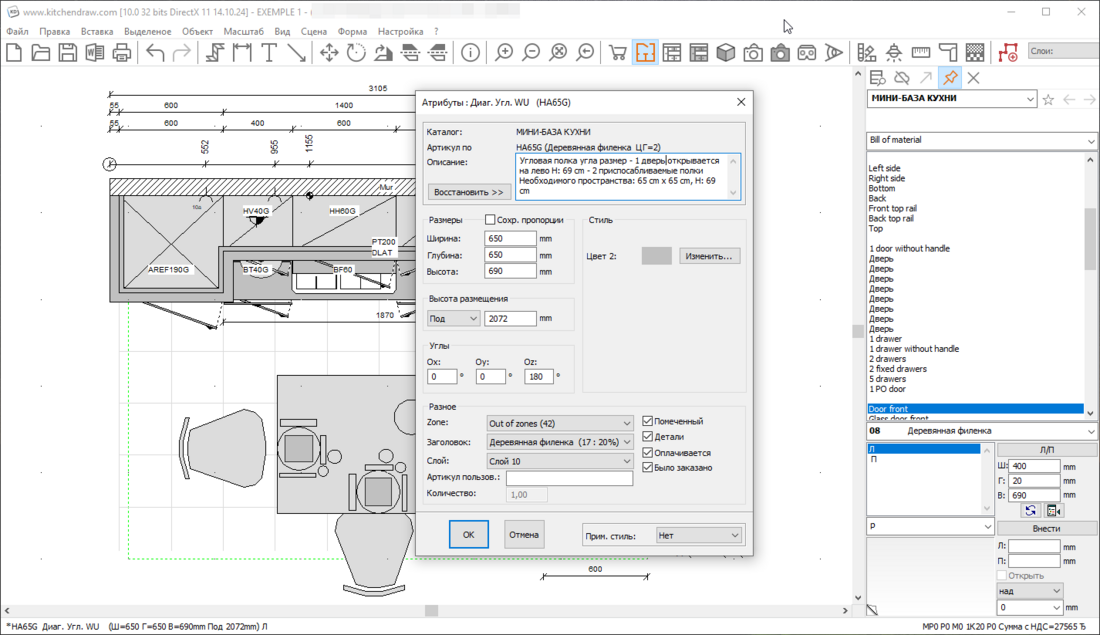This screenshot has width=1100, height=635.
Task: Click the favorites star icon in catalog panel
Action: pyautogui.click(x=1048, y=100)
